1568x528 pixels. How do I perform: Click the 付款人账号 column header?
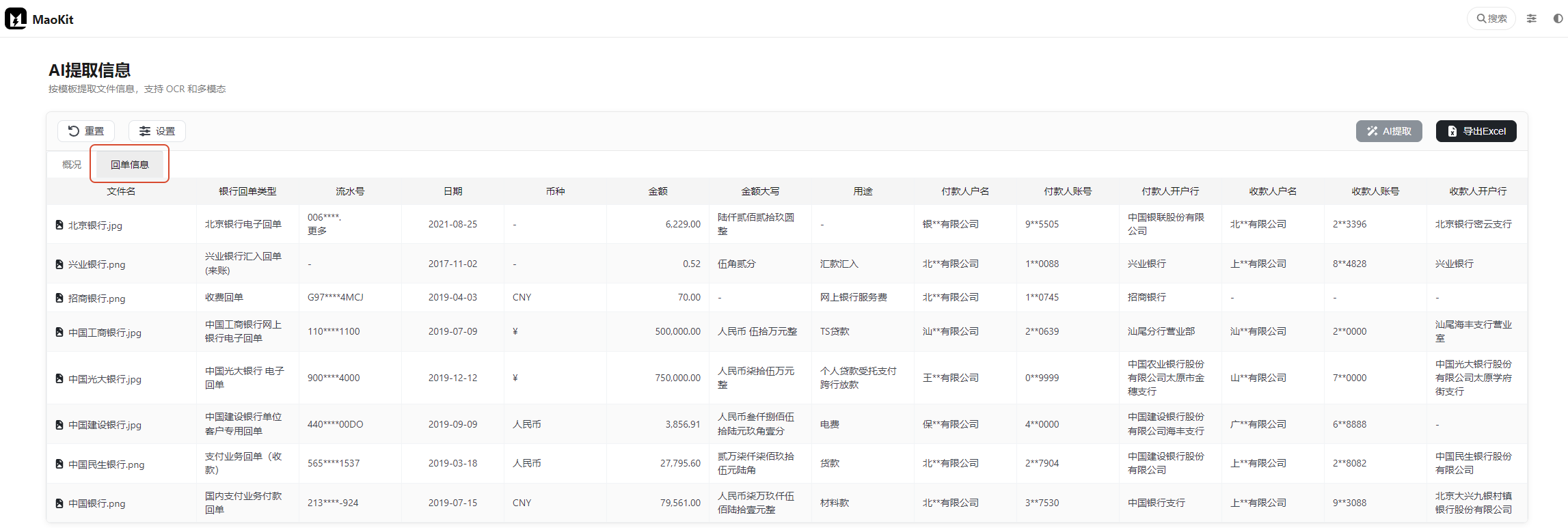pos(1068,191)
